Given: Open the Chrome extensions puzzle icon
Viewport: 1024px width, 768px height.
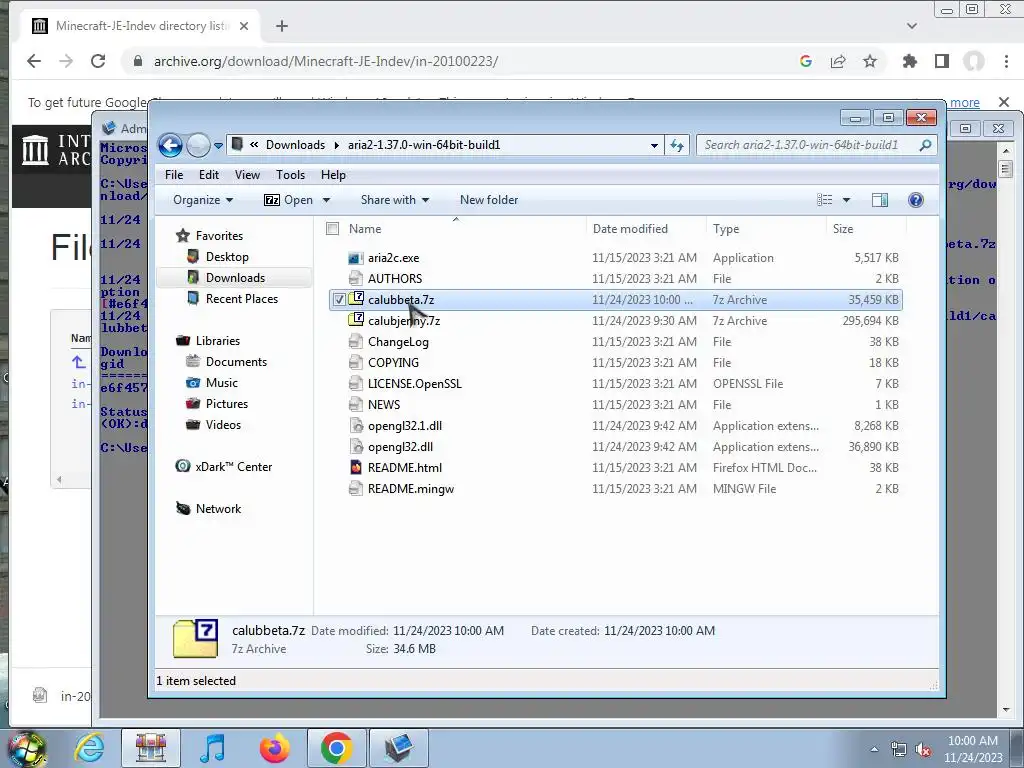Looking at the screenshot, I should [909, 61].
